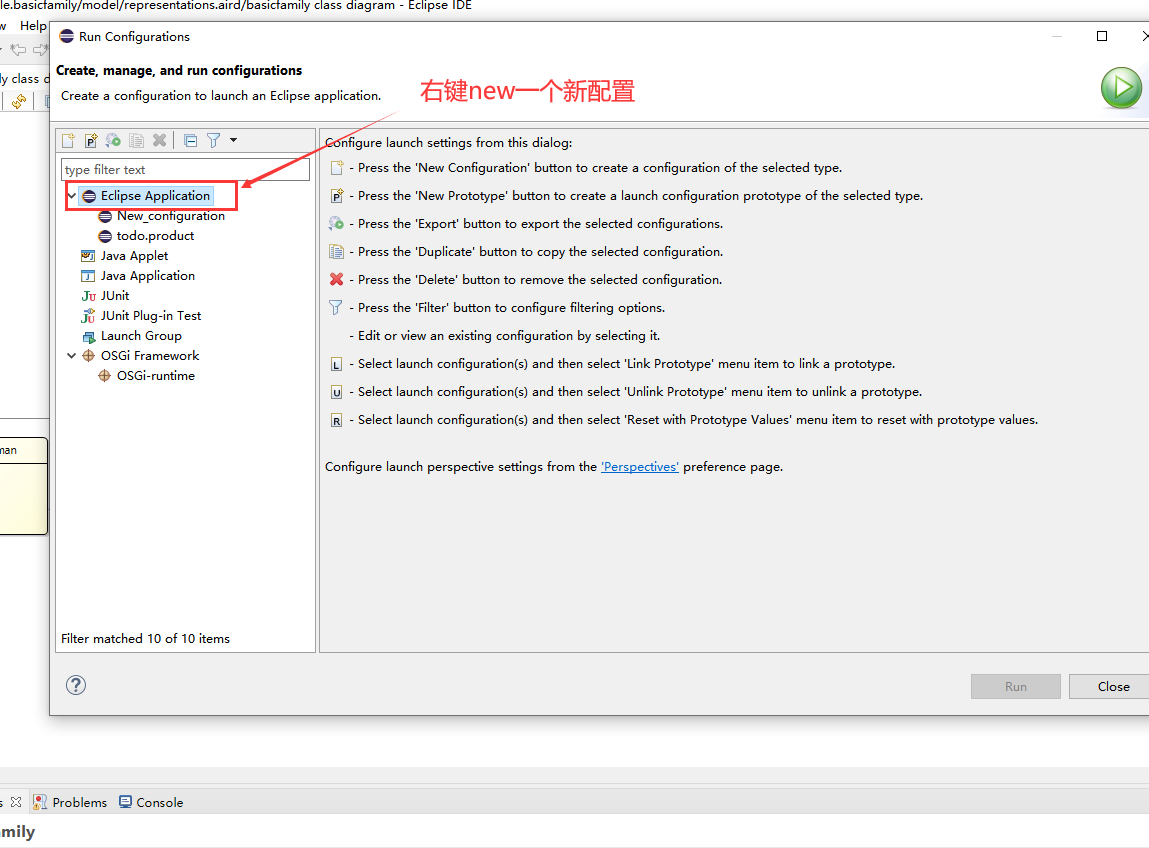Switch to the Console tab
The image size is (1149, 848).
pyautogui.click(x=151, y=803)
